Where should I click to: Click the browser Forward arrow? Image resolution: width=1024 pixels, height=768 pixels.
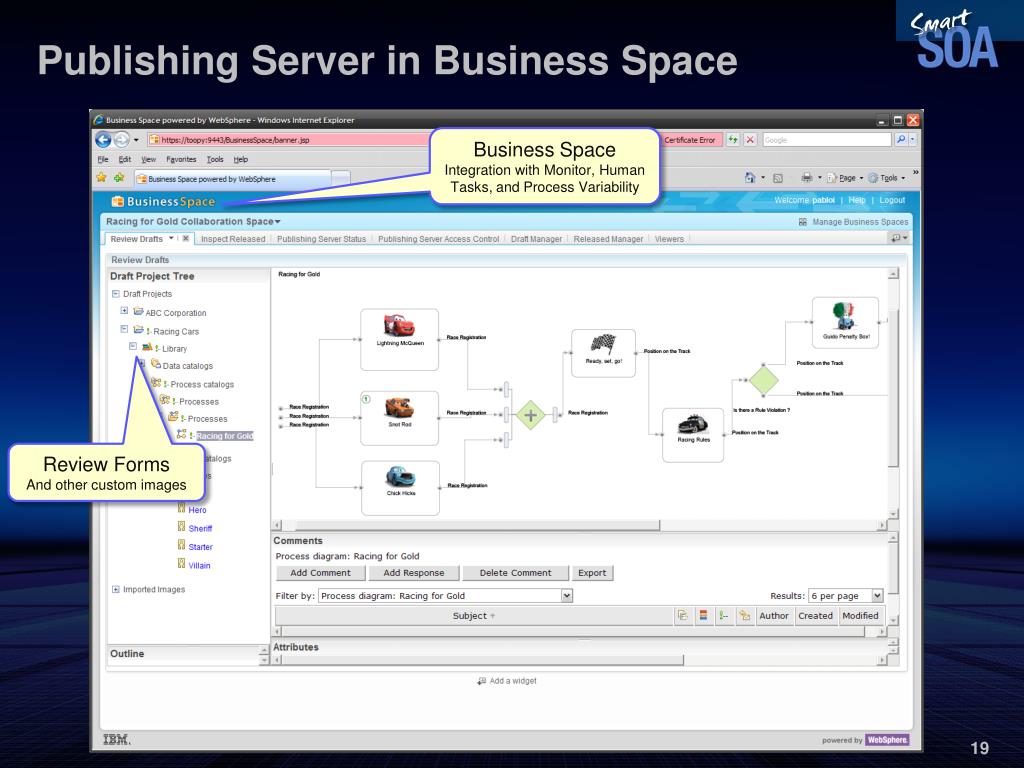tap(121, 140)
